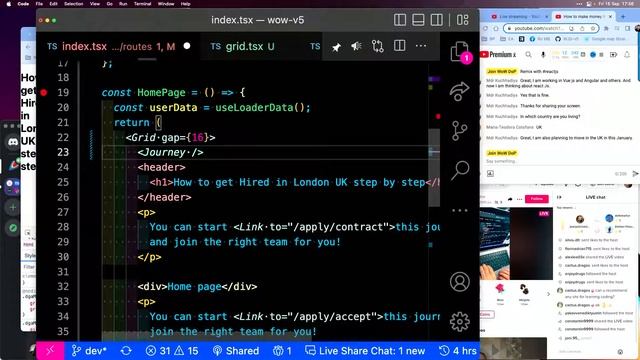The height and width of the screenshot is (360, 640).
Task: Open the YouTube Premium logo home link
Action: click(x=498, y=54)
